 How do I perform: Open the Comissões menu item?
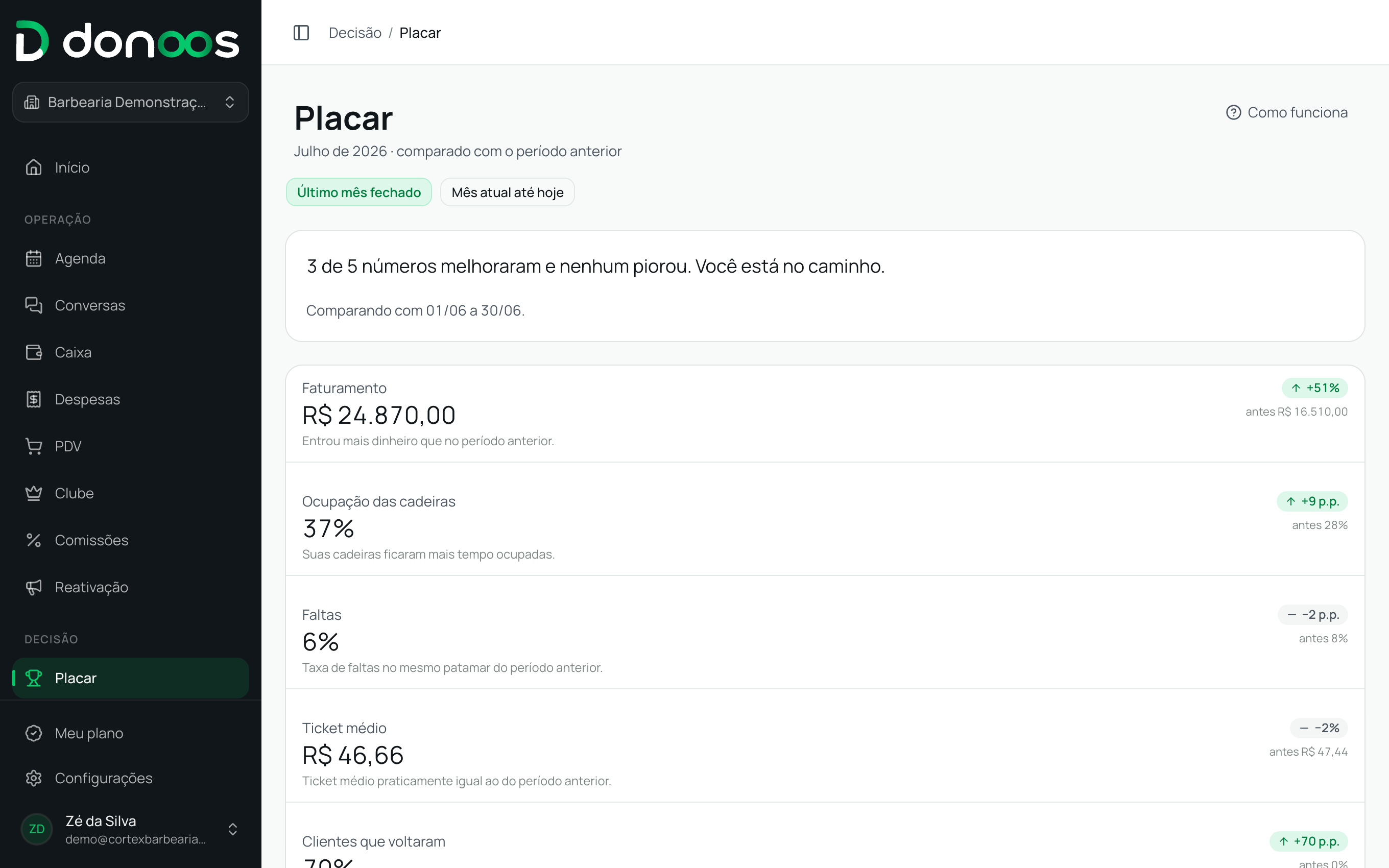click(130, 540)
